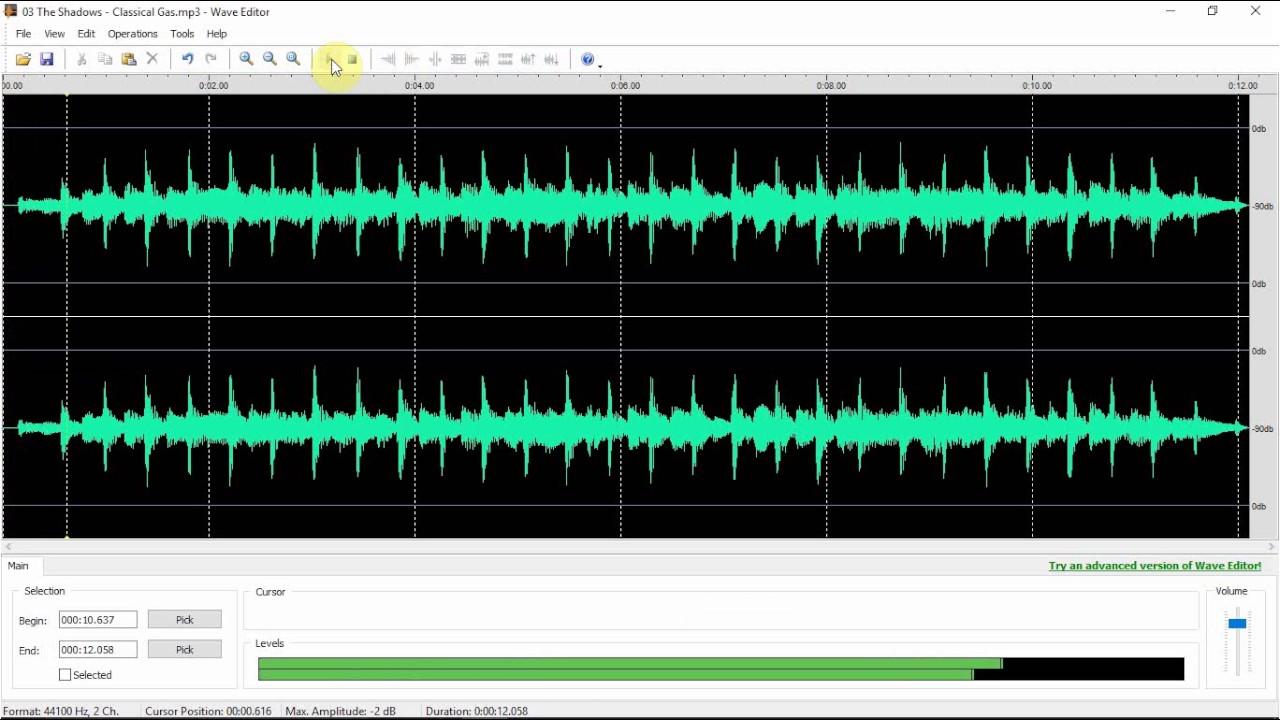Click the blue Help question mark icon
This screenshot has width=1280, height=720.
coord(588,60)
